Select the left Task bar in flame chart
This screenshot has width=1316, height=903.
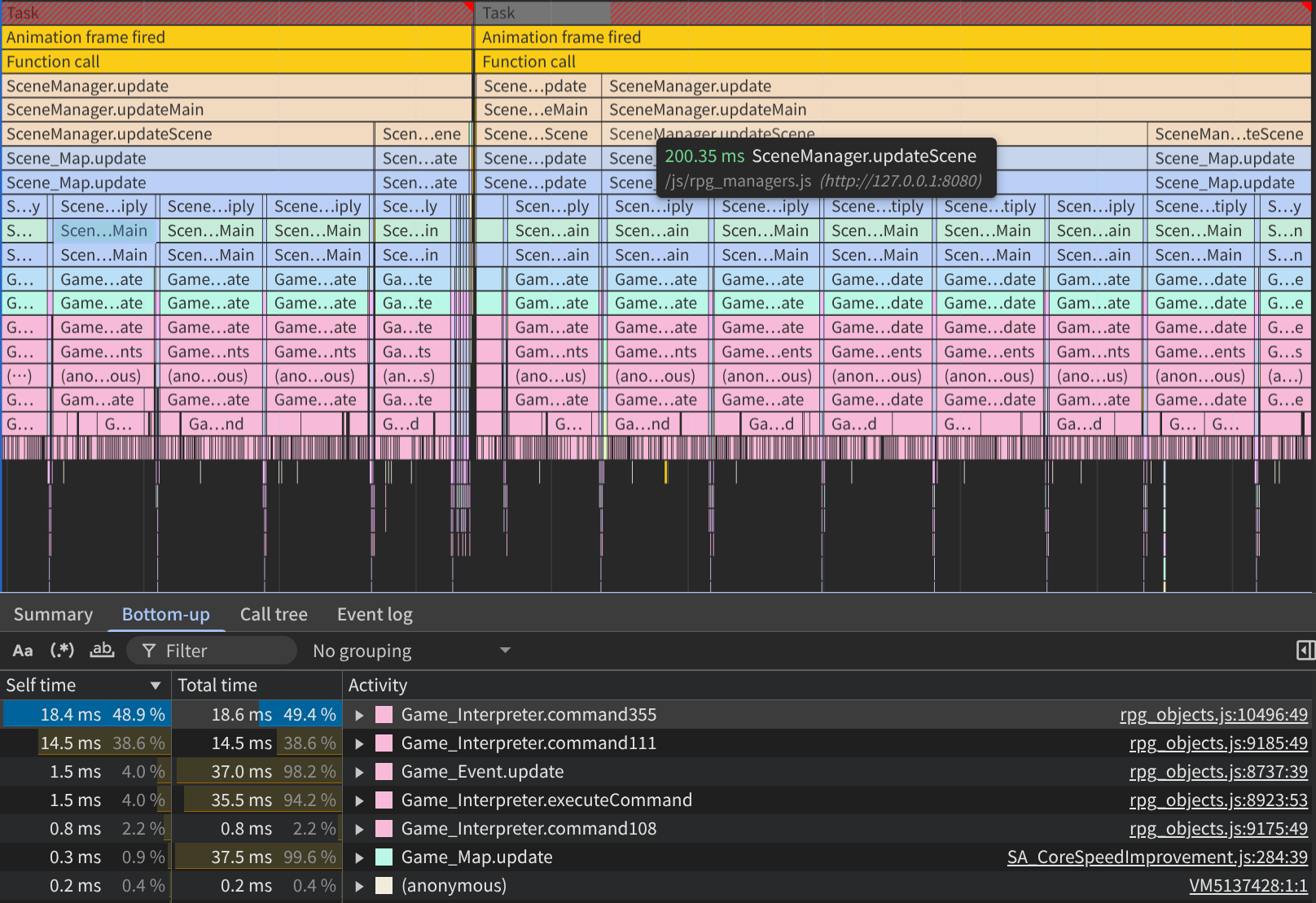click(236, 13)
